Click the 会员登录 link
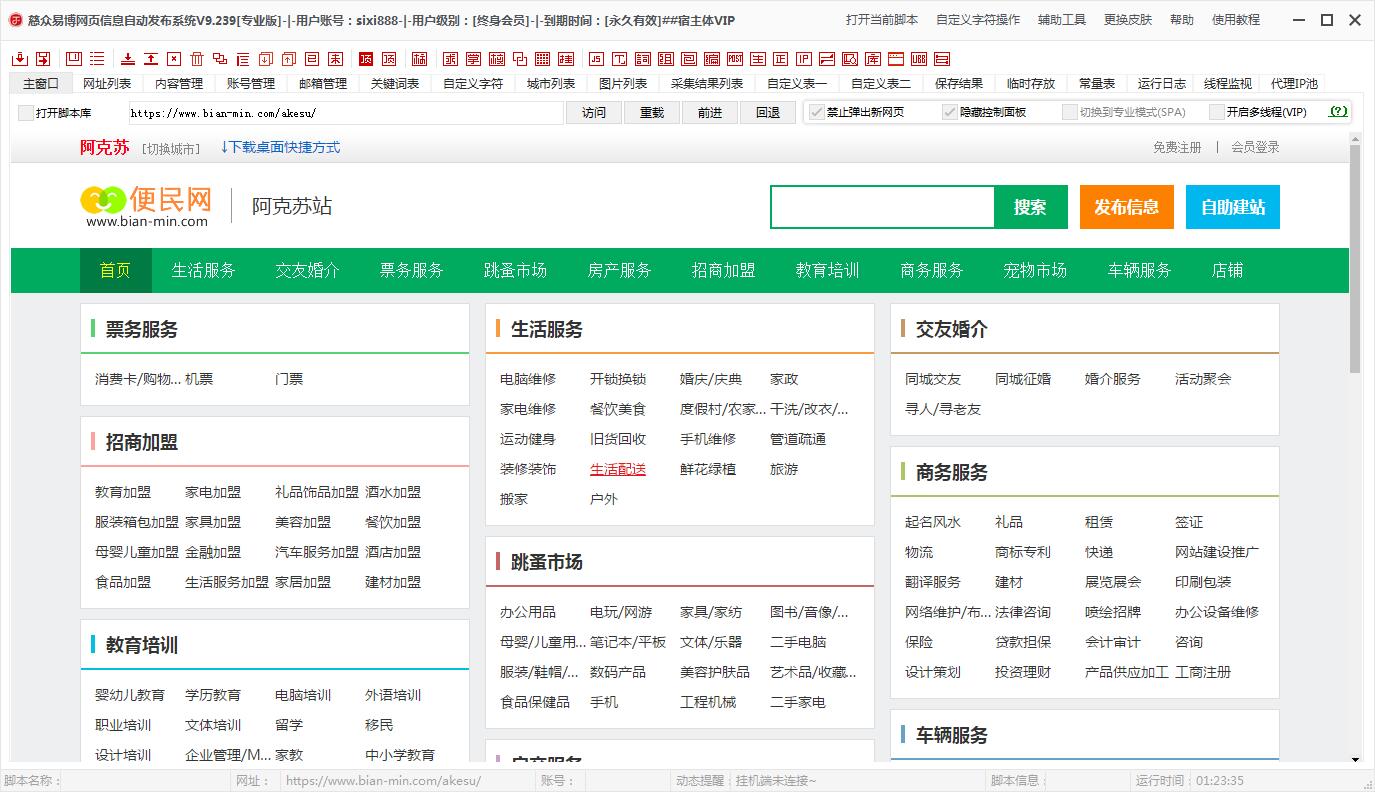 [x=1255, y=147]
